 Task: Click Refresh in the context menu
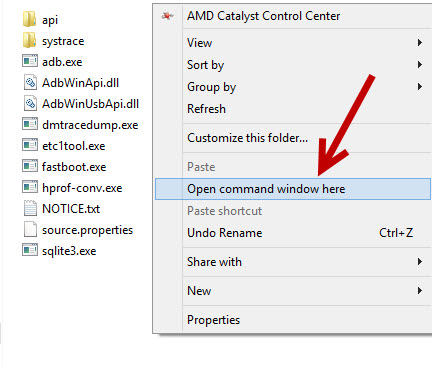click(206, 109)
